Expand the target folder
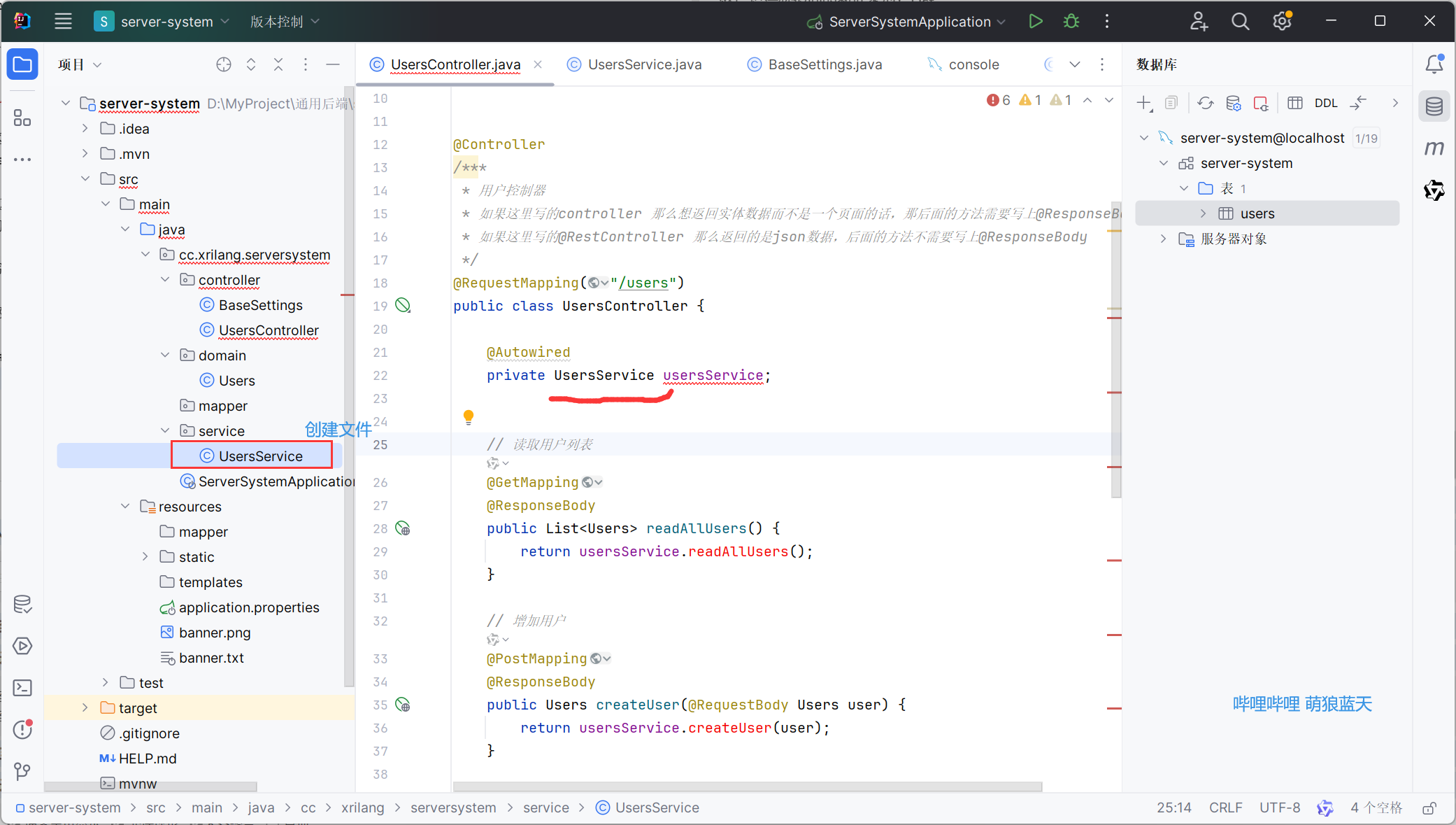Image resolution: width=1456 pixels, height=825 pixels. tap(85, 708)
